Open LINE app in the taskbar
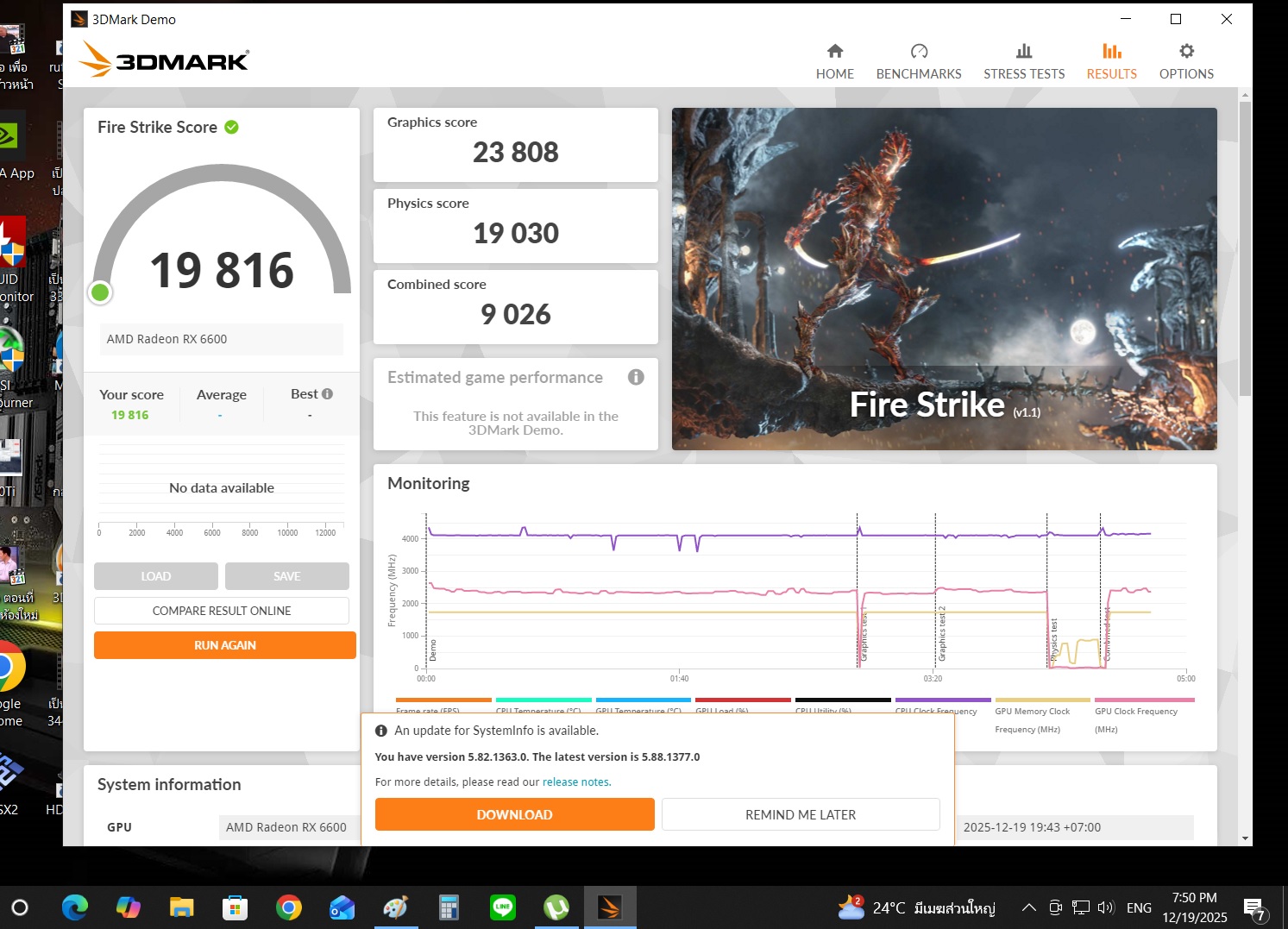This screenshot has width=1288, height=929. pos(502,907)
